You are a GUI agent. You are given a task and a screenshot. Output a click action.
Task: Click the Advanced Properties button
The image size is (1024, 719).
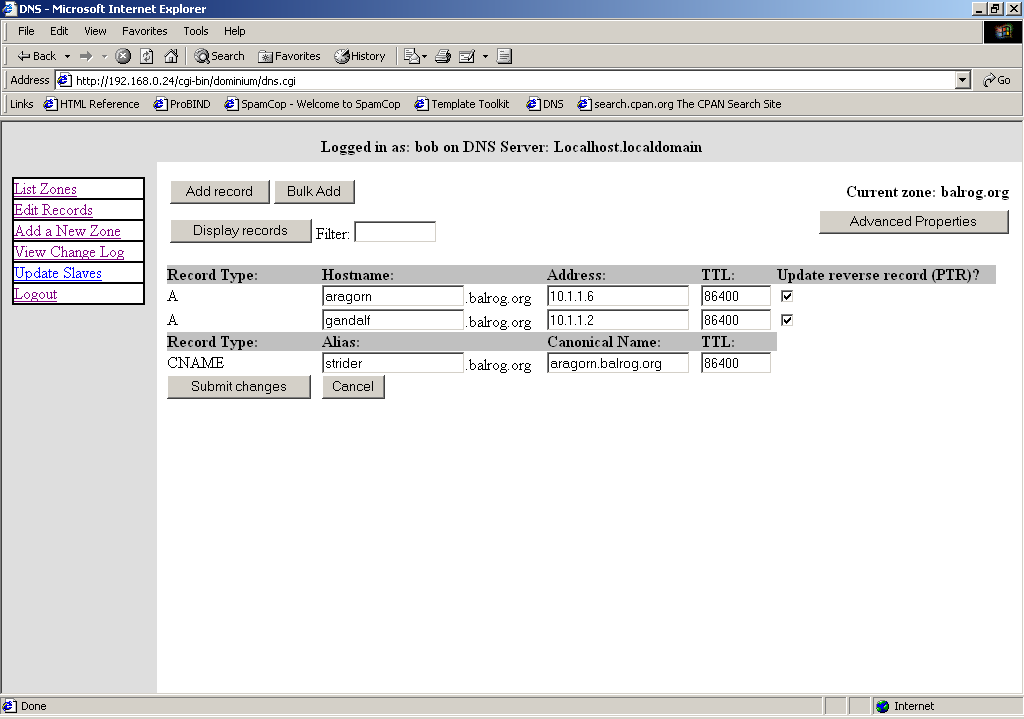point(913,222)
